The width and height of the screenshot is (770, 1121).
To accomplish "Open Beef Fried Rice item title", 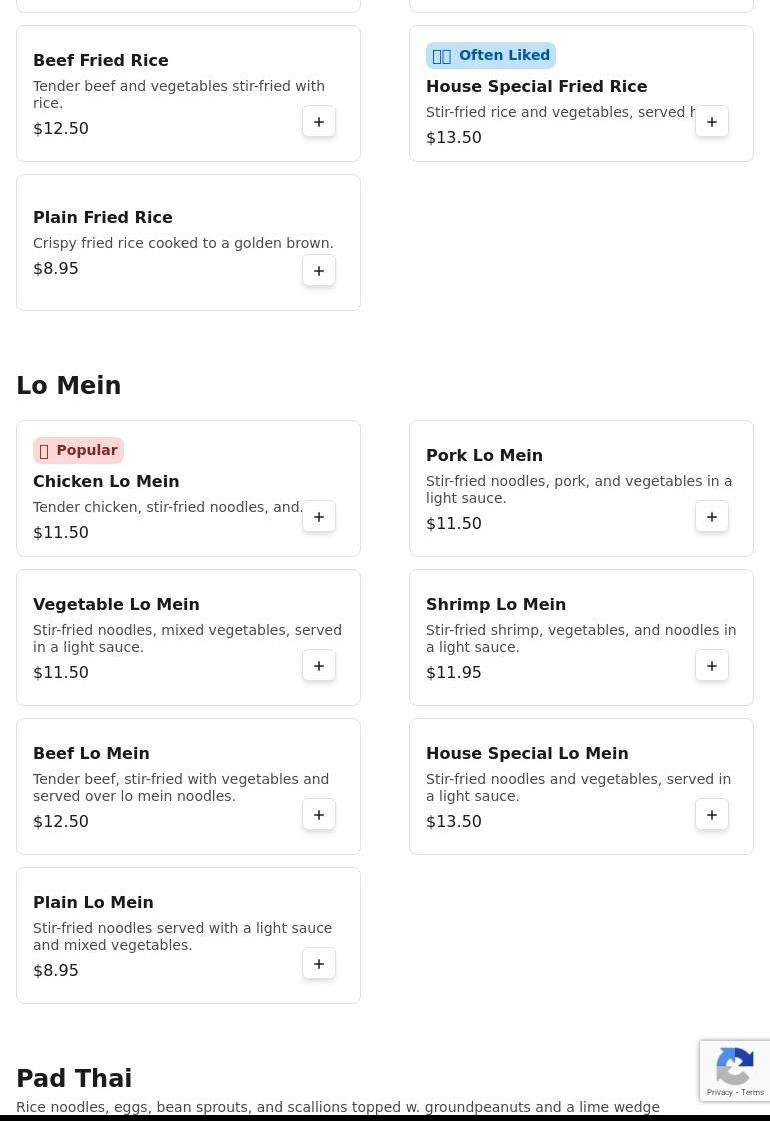I will point(101,60).
